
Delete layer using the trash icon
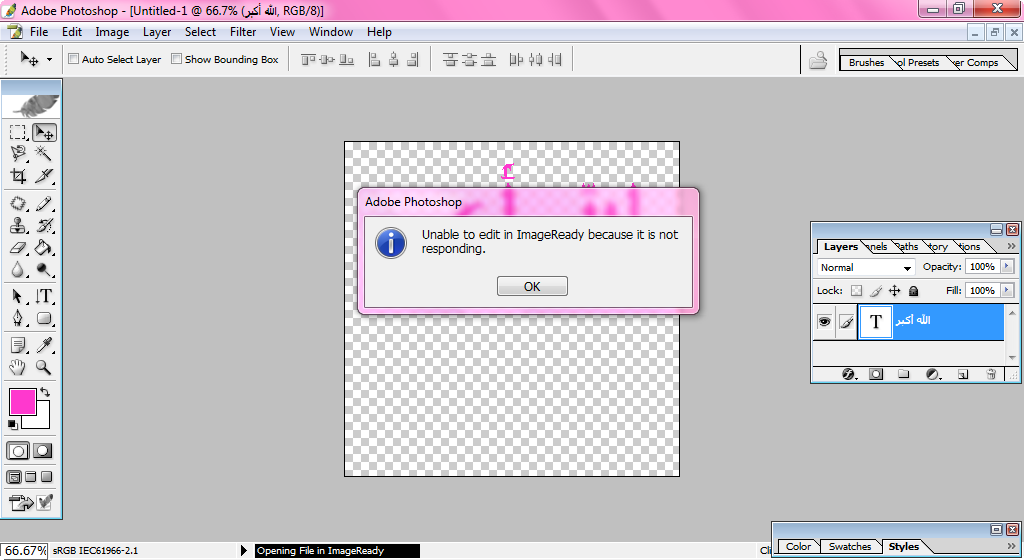pos(991,374)
